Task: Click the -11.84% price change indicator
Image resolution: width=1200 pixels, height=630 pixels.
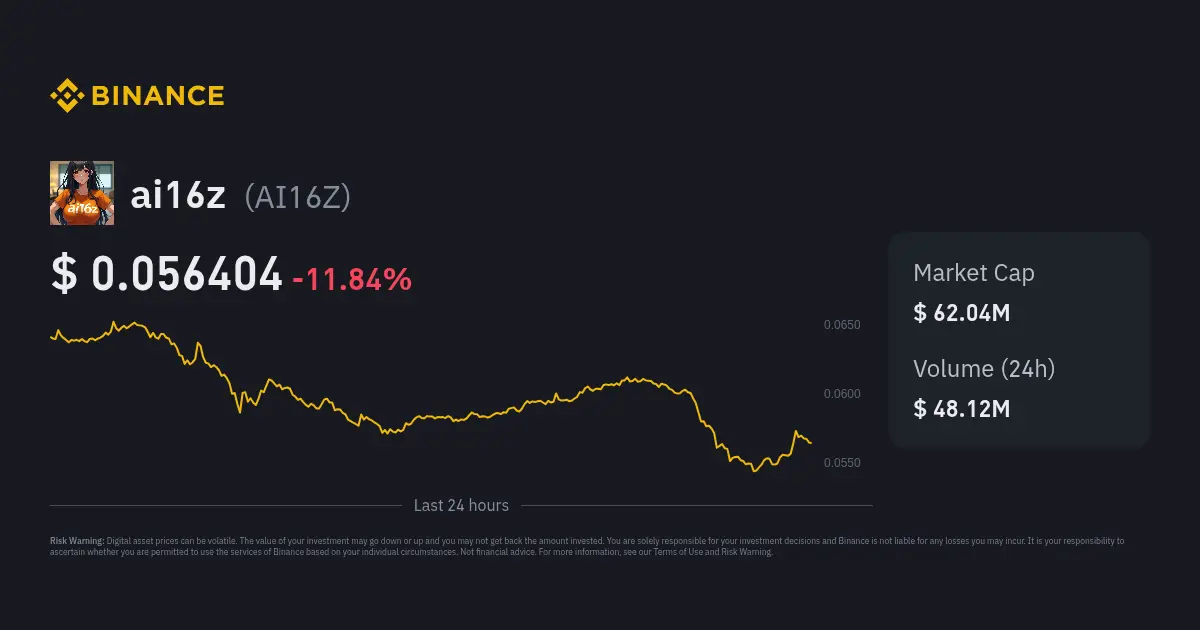Action: coord(351,279)
